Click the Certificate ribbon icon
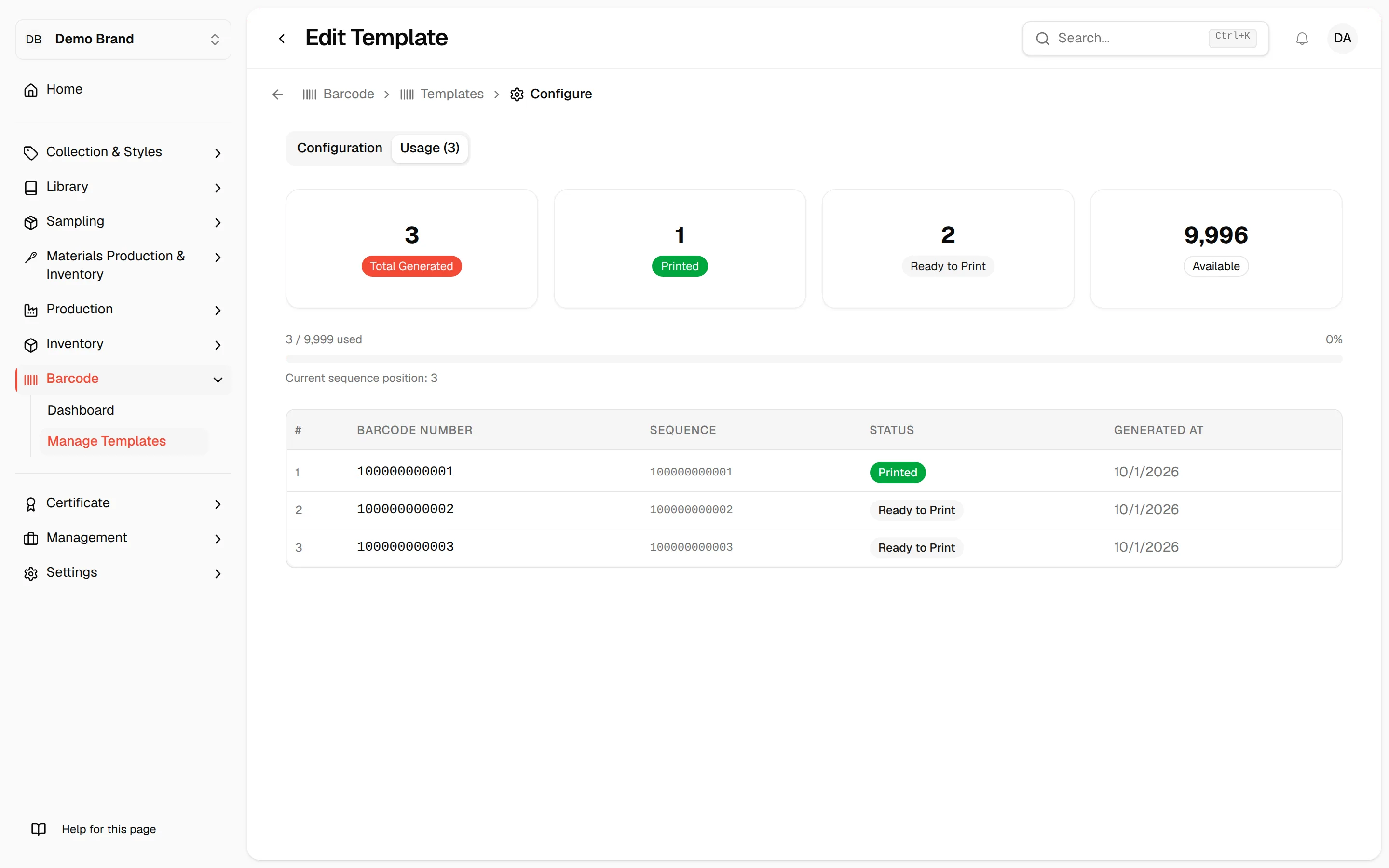The height and width of the screenshot is (868, 1389). [31, 504]
